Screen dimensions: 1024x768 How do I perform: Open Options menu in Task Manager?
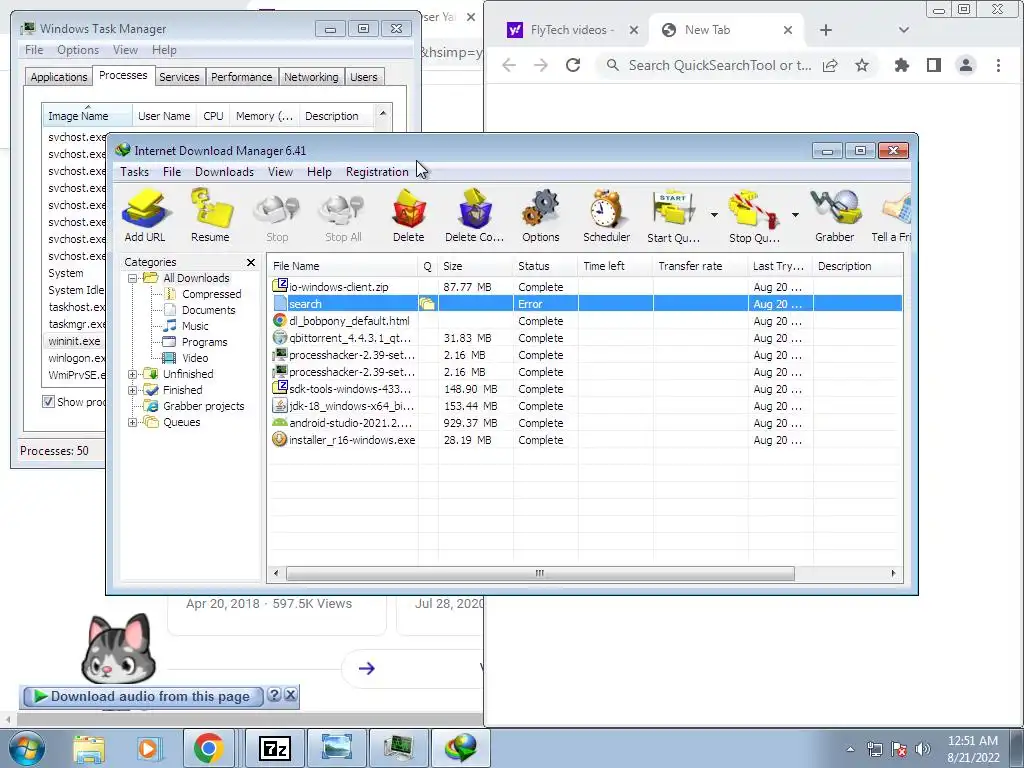pos(78,50)
